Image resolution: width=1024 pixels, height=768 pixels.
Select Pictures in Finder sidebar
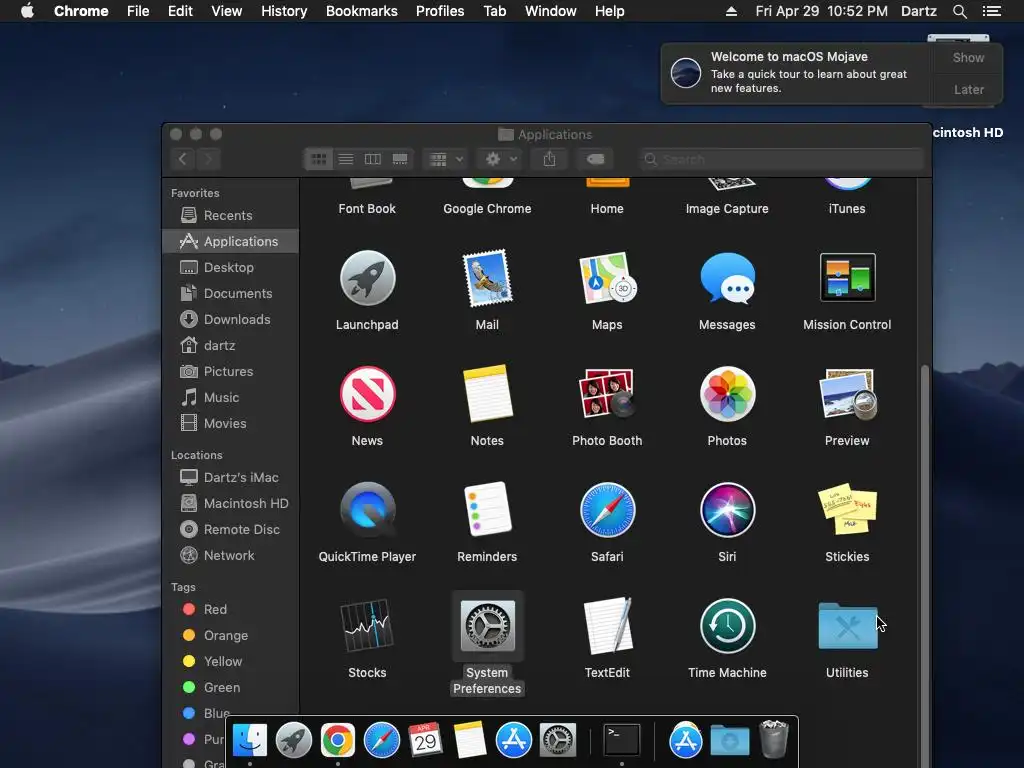(230, 371)
